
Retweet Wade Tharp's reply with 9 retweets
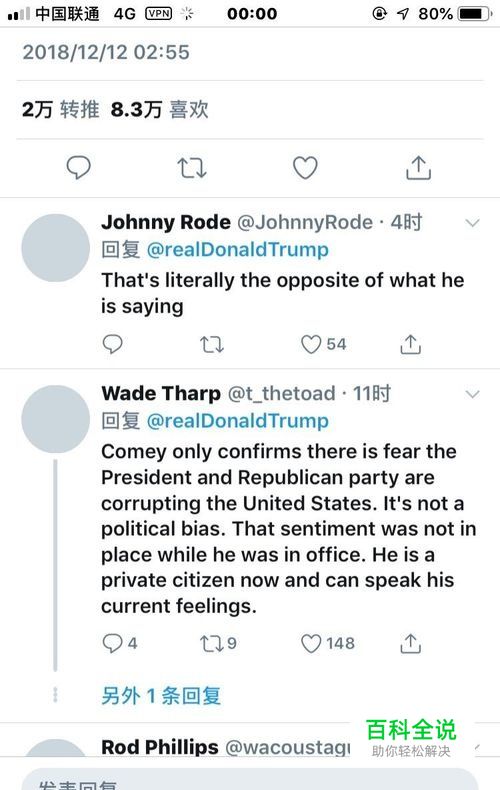[x=218, y=643]
